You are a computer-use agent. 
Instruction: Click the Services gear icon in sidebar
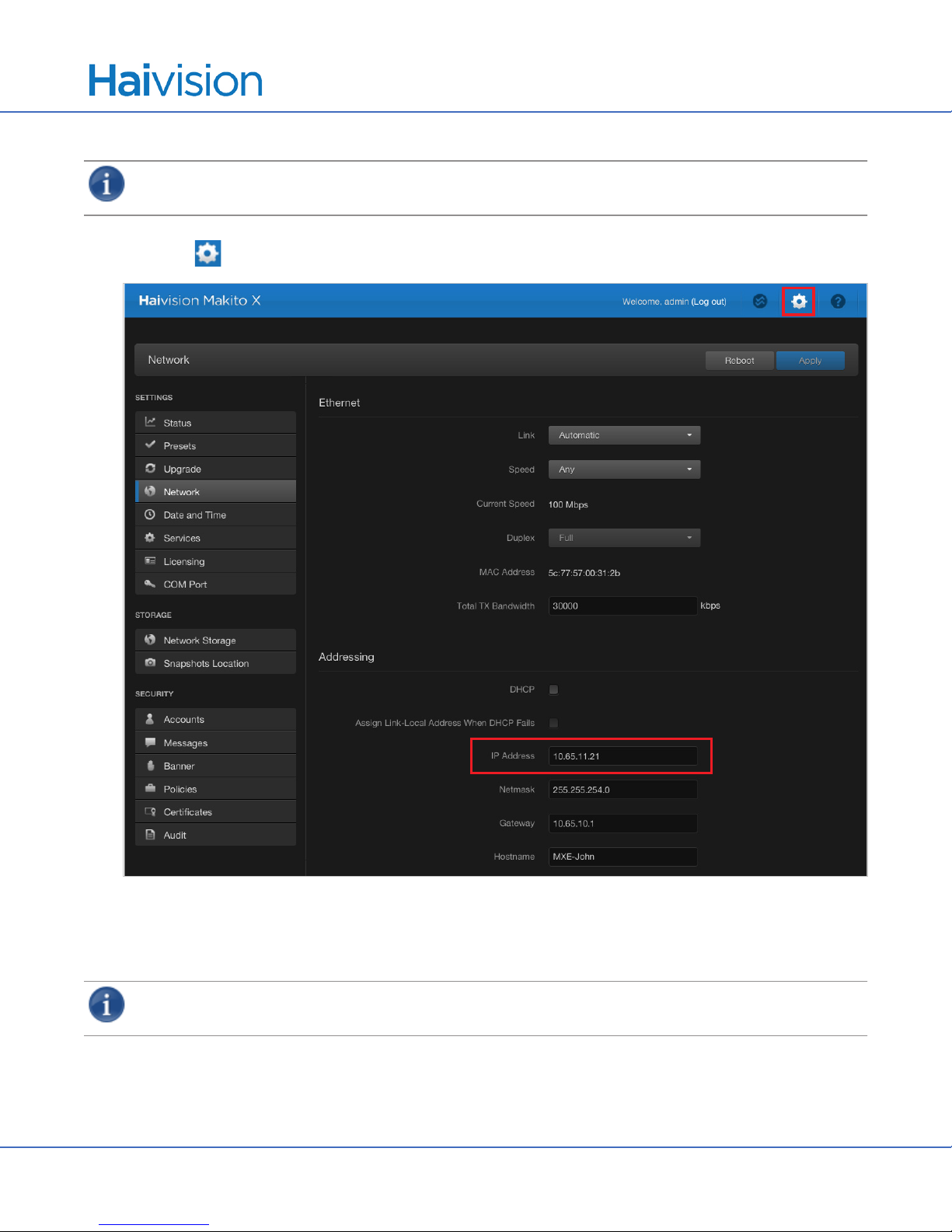pos(150,538)
